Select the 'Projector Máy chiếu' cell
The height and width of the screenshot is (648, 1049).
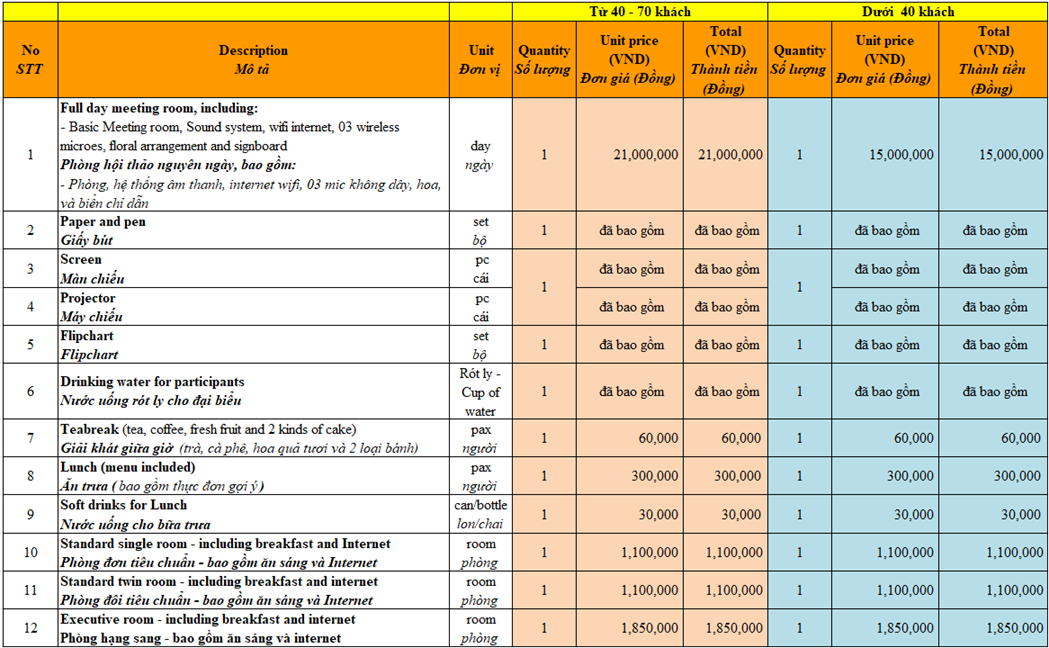pyautogui.click(x=254, y=307)
